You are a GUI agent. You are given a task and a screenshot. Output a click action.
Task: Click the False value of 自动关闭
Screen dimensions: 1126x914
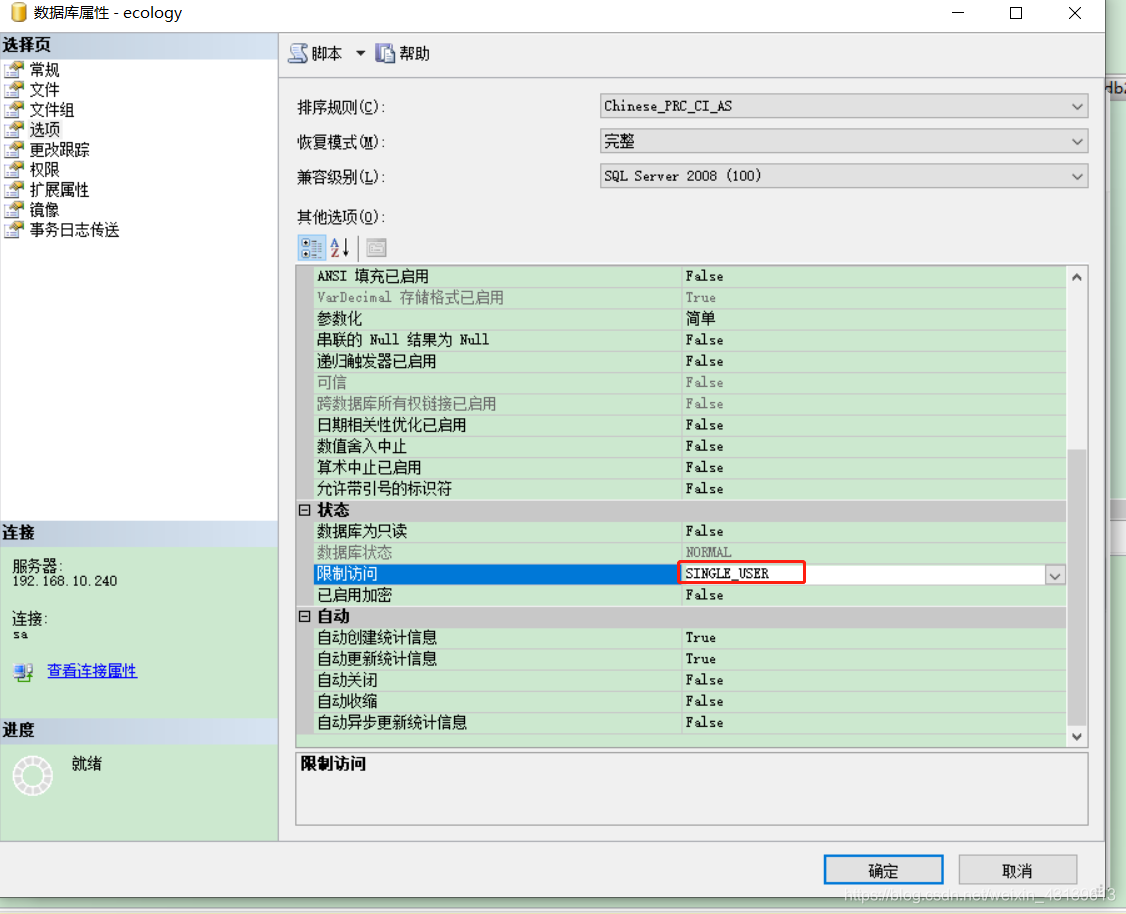coord(704,680)
